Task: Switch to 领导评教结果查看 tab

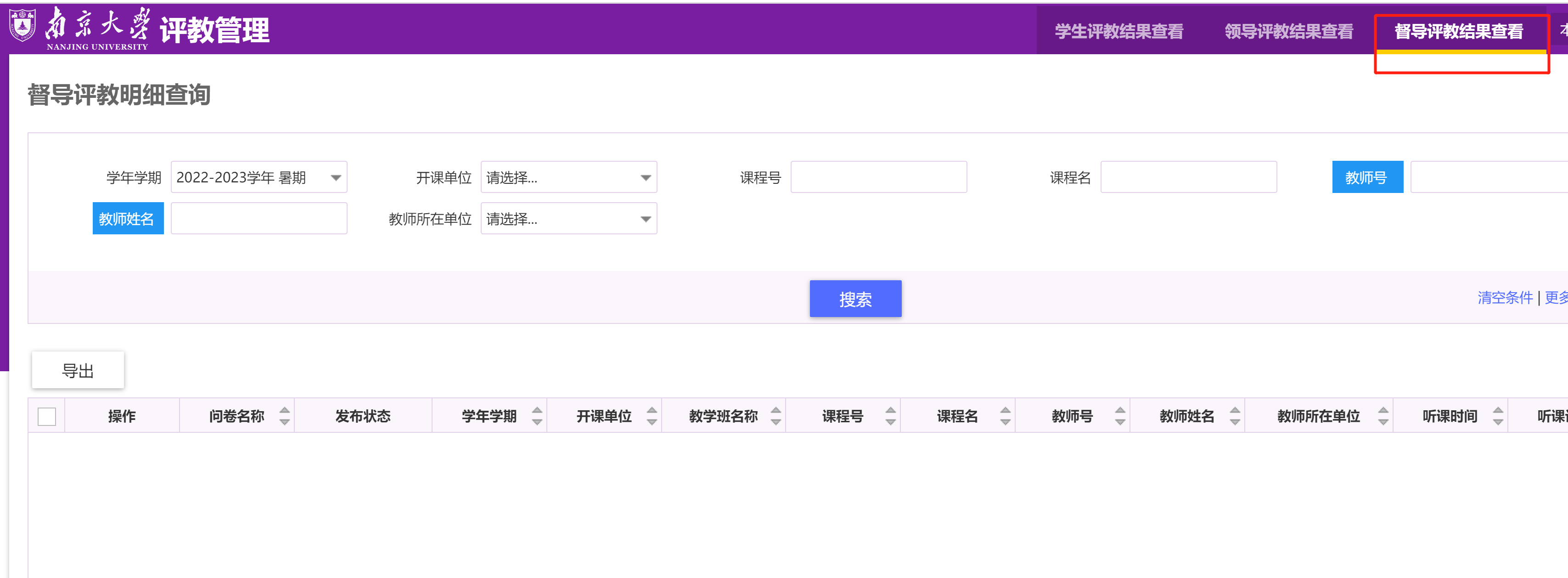Action: click(1289, 31)
